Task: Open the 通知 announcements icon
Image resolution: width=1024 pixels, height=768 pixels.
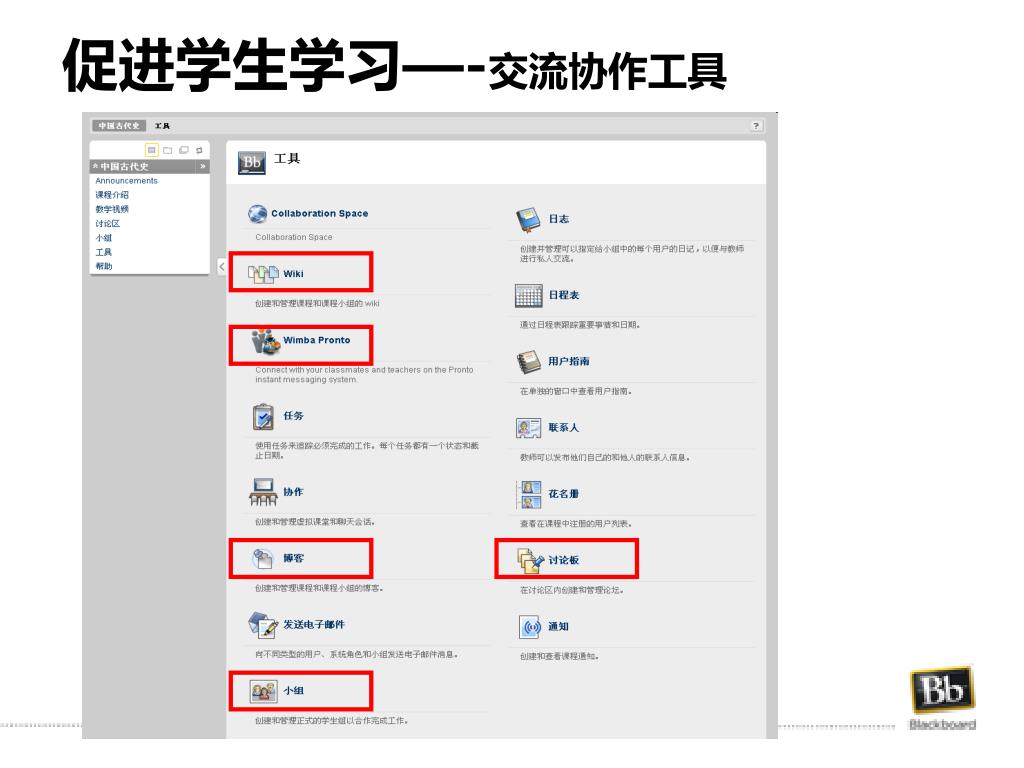Action: point(530,627)
